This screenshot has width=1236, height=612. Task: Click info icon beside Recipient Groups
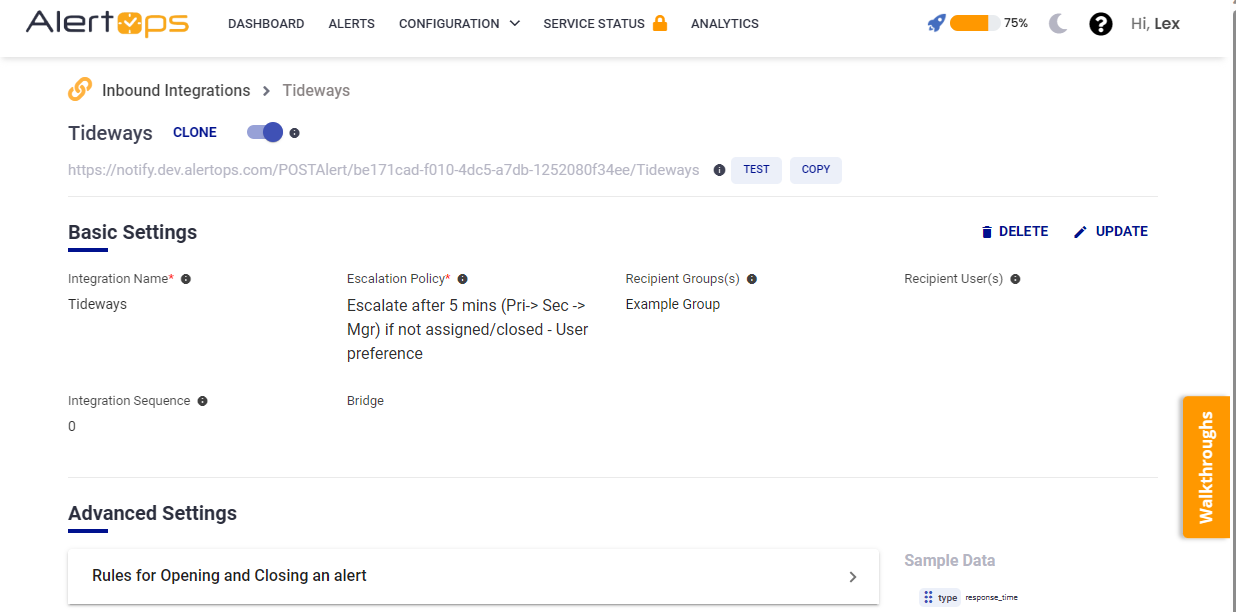[x=752, y=279]
